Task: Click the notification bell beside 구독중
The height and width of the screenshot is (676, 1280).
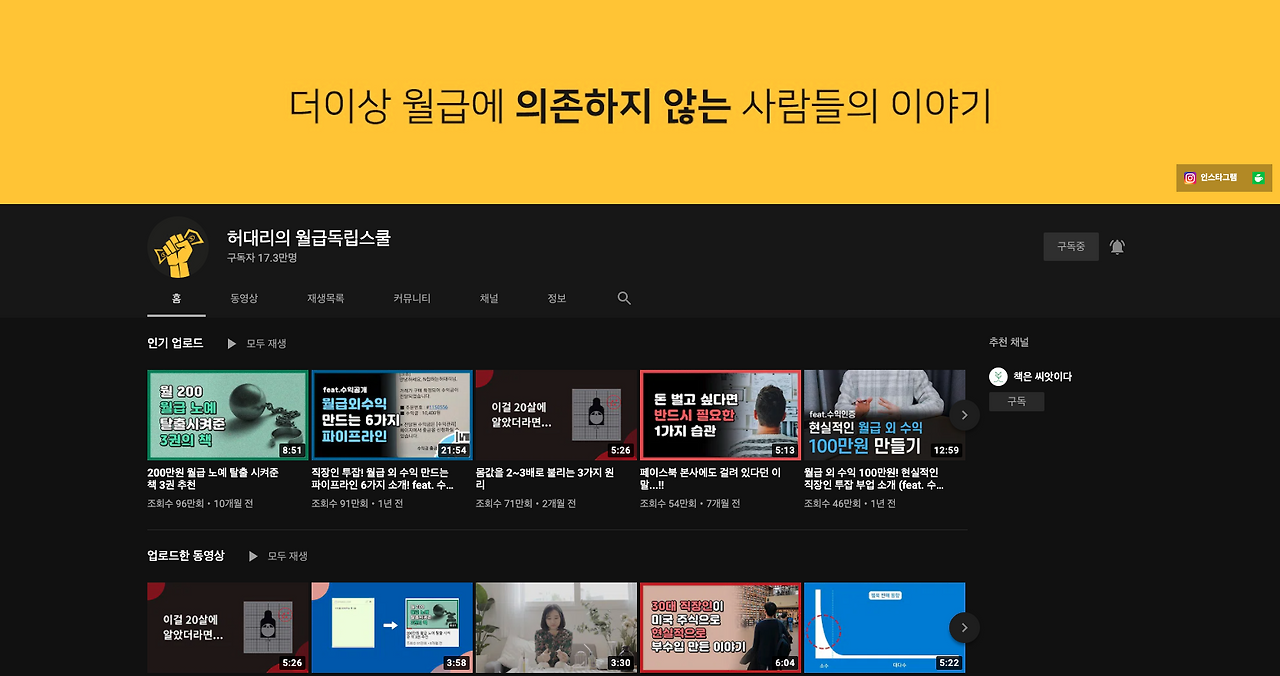Action: pyautogui.click(x=1116, y=246)
